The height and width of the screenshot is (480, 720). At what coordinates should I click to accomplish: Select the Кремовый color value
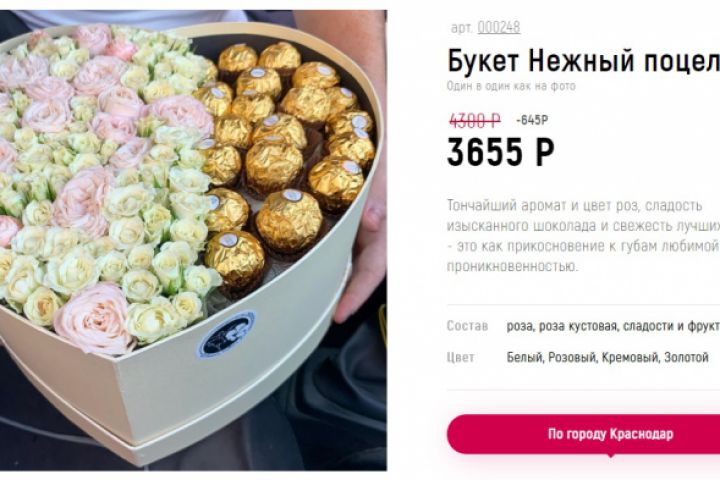(x=630, y=357)
